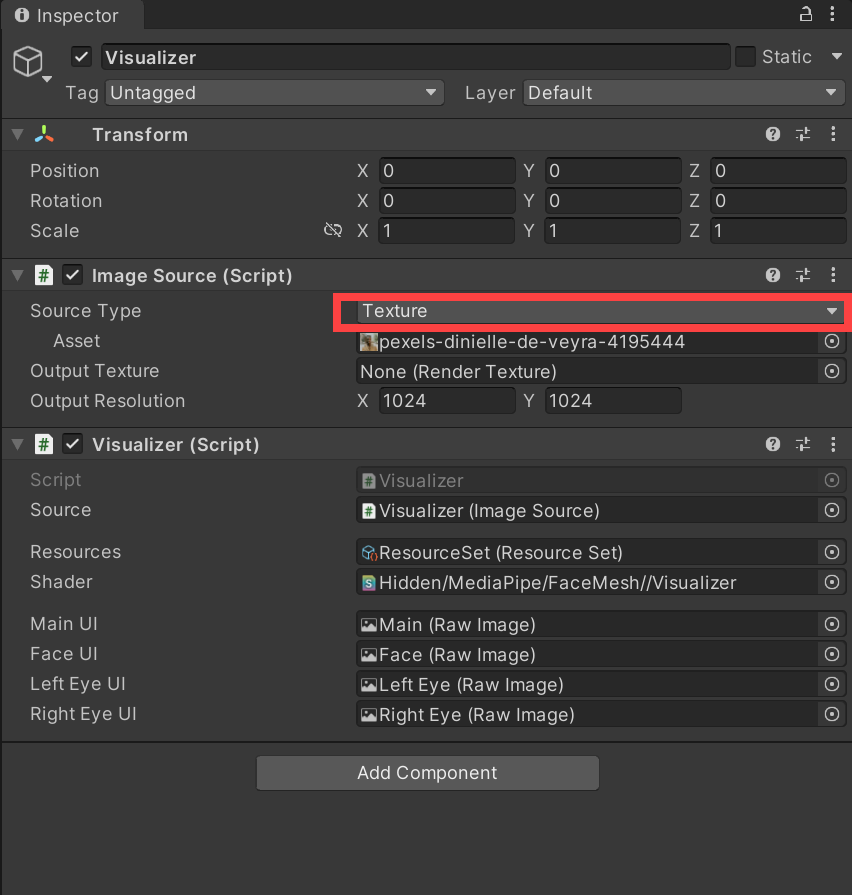Click the Transform component title
The height and width of the screenshot is (895, 852).
click(140, 135)
